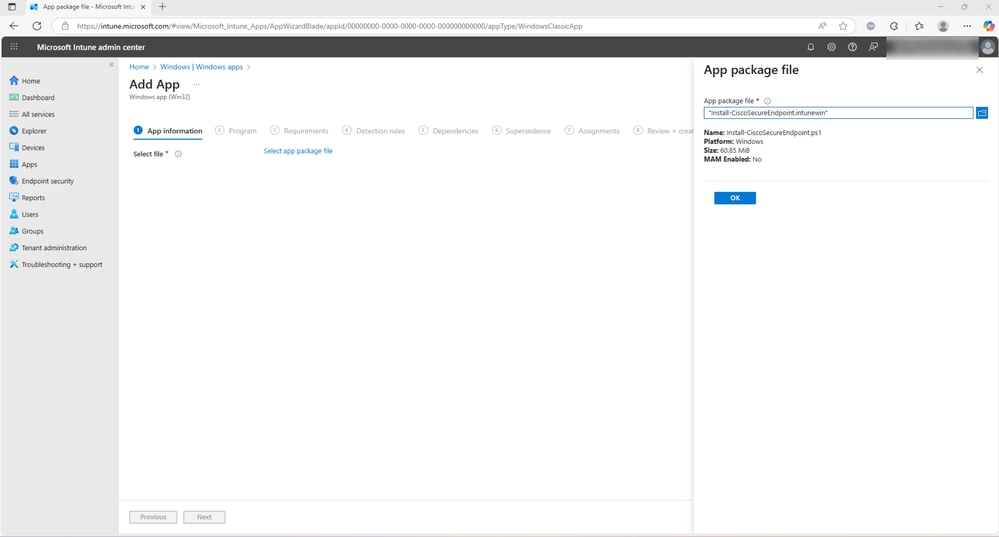Open browser Settings and more menu
This screenshot has height=537, width=999.
pos(967,26)
